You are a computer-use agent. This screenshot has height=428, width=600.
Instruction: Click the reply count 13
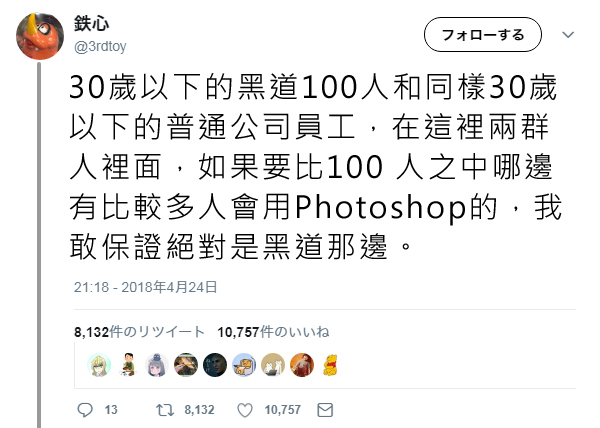coord(111,410)
